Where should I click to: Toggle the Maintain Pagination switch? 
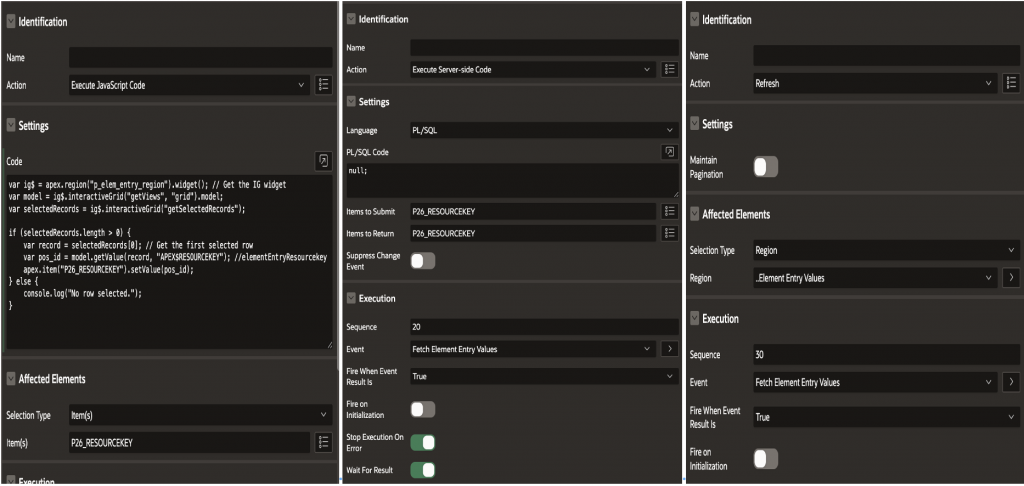coord(765,167)
